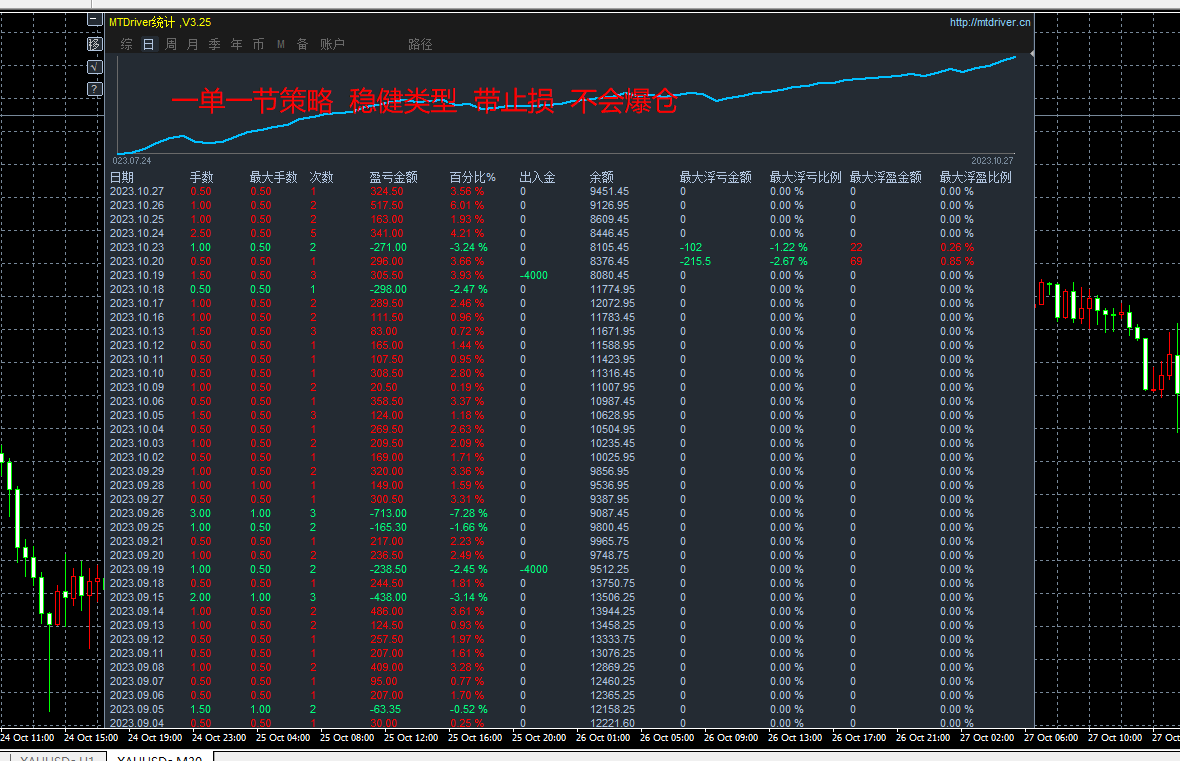1180x761 pixels.
Task: Select the M magic-number tab
Action: [281, 44]
